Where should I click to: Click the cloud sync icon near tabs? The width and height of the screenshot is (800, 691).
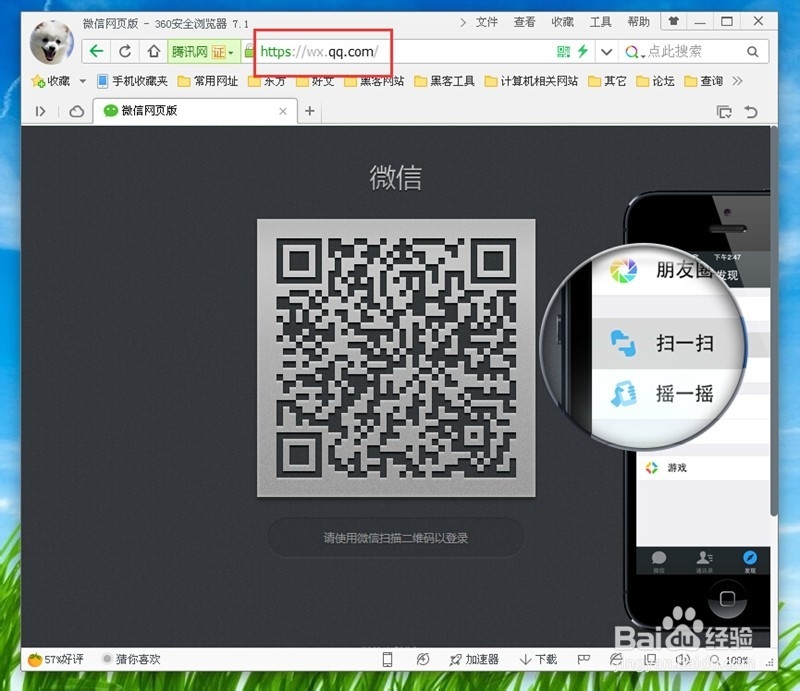[77, 111]
